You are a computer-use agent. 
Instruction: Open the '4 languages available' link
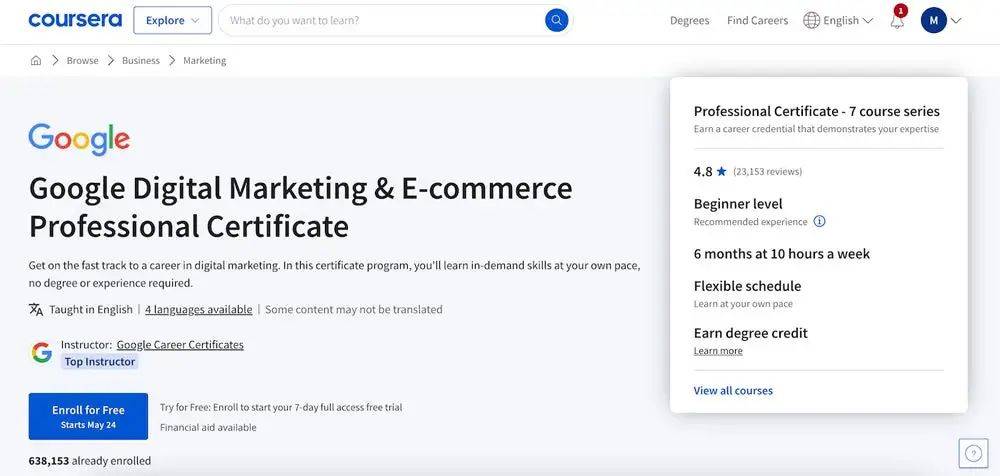(x=198, y=309)
